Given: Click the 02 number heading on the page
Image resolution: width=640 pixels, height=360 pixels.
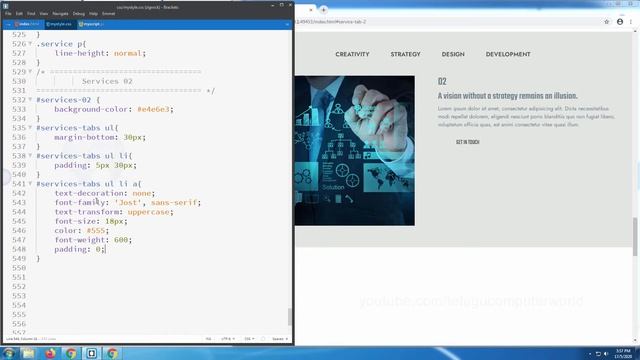Looking at the screenshot, I should pyautogui.click(x=442, y=82).
